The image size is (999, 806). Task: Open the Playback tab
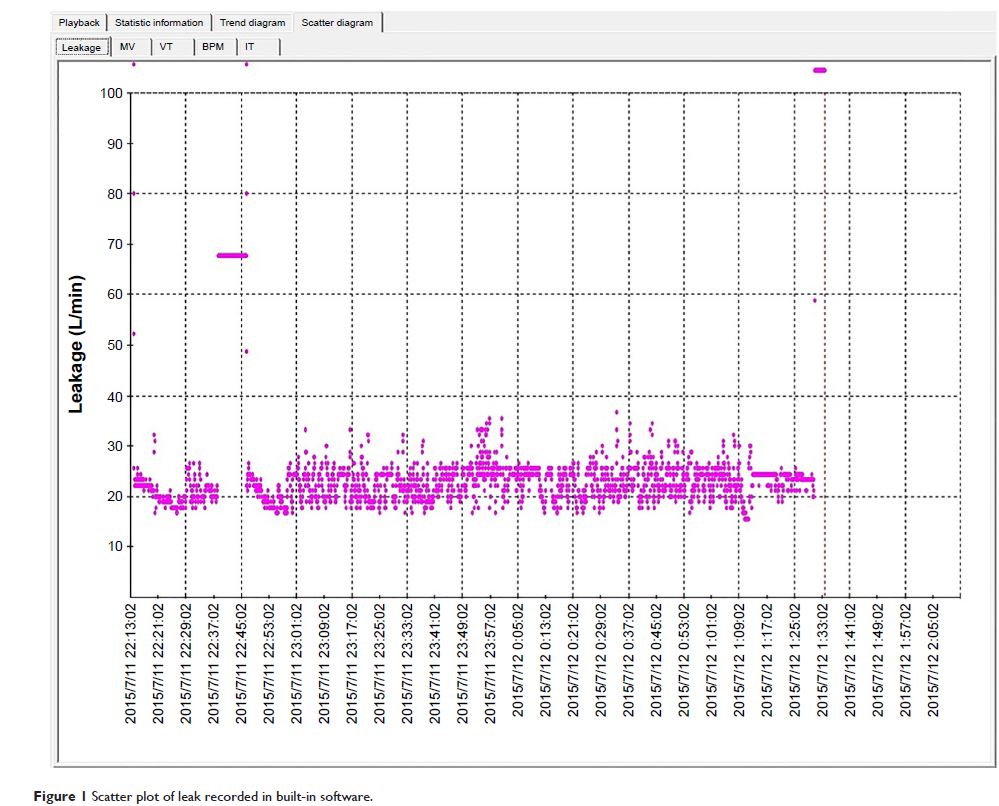click(79, 22)
